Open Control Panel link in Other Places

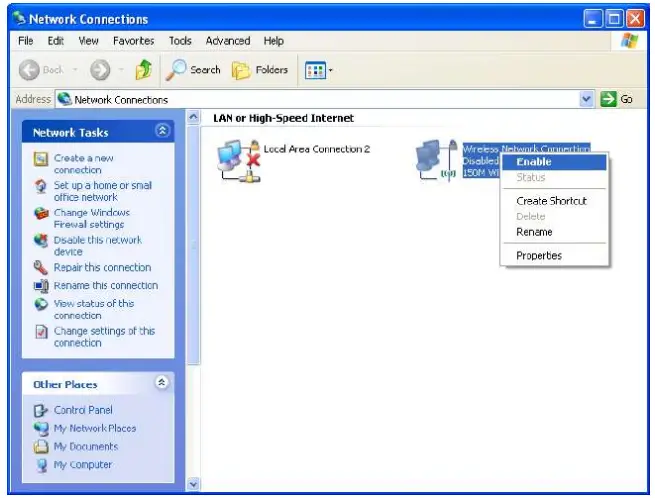tap(83, 410)
